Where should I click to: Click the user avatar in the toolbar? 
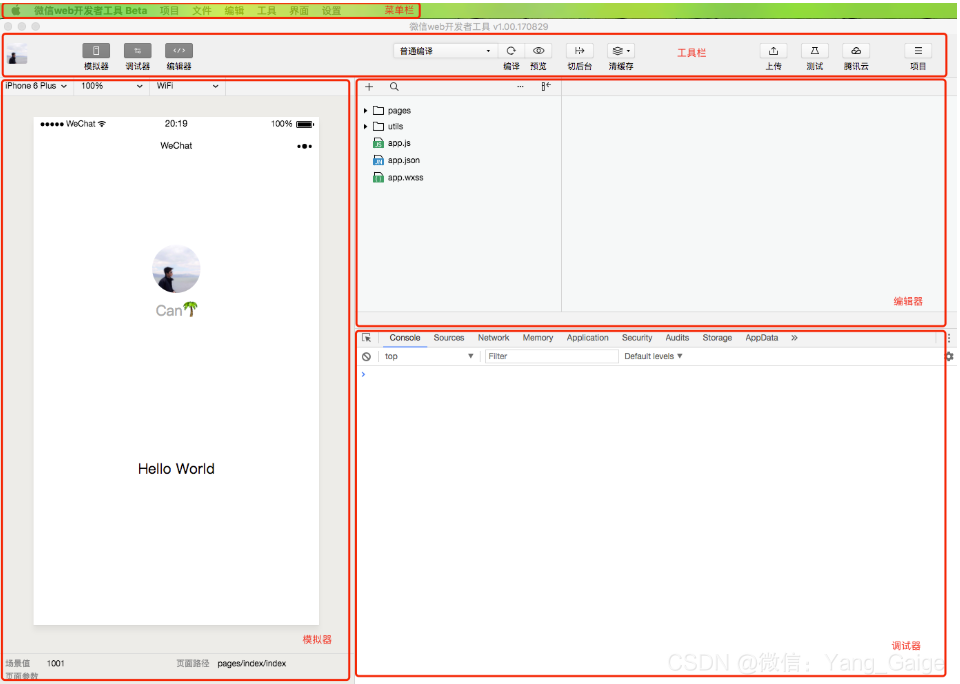coord(17,54)
